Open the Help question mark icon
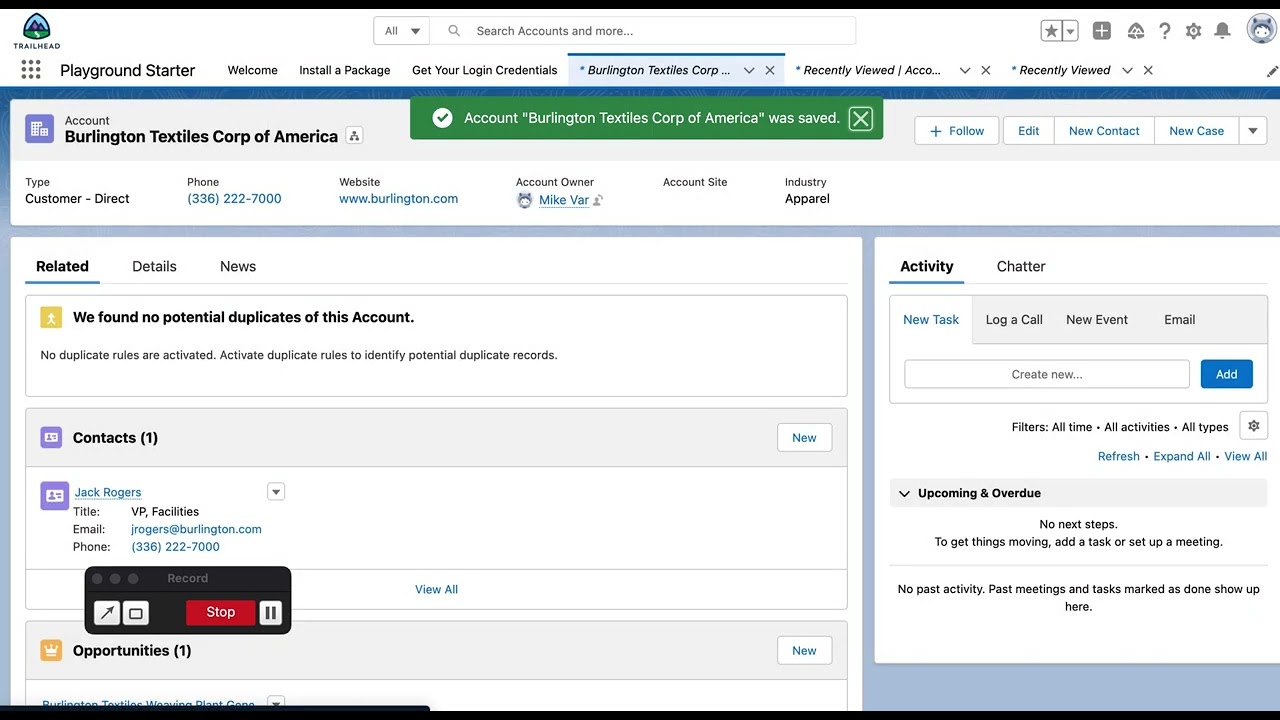This screenshot has height=720, width=1280. click(1164, 31)
